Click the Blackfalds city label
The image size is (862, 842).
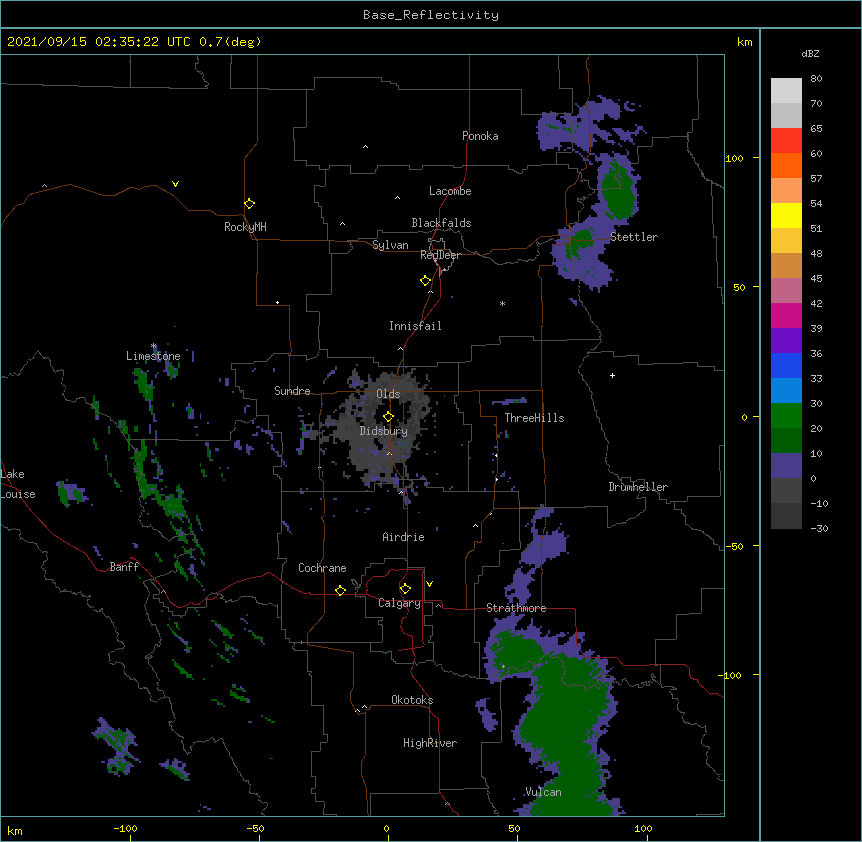(441, 223)
